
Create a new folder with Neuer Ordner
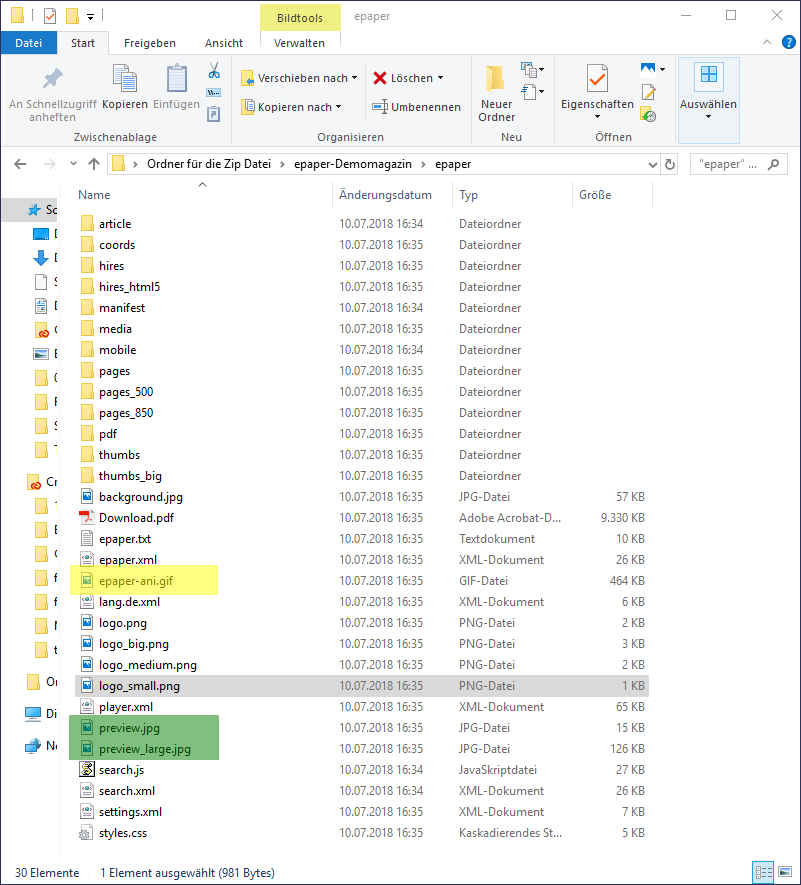pyautogui.click(x=496, y=93)
